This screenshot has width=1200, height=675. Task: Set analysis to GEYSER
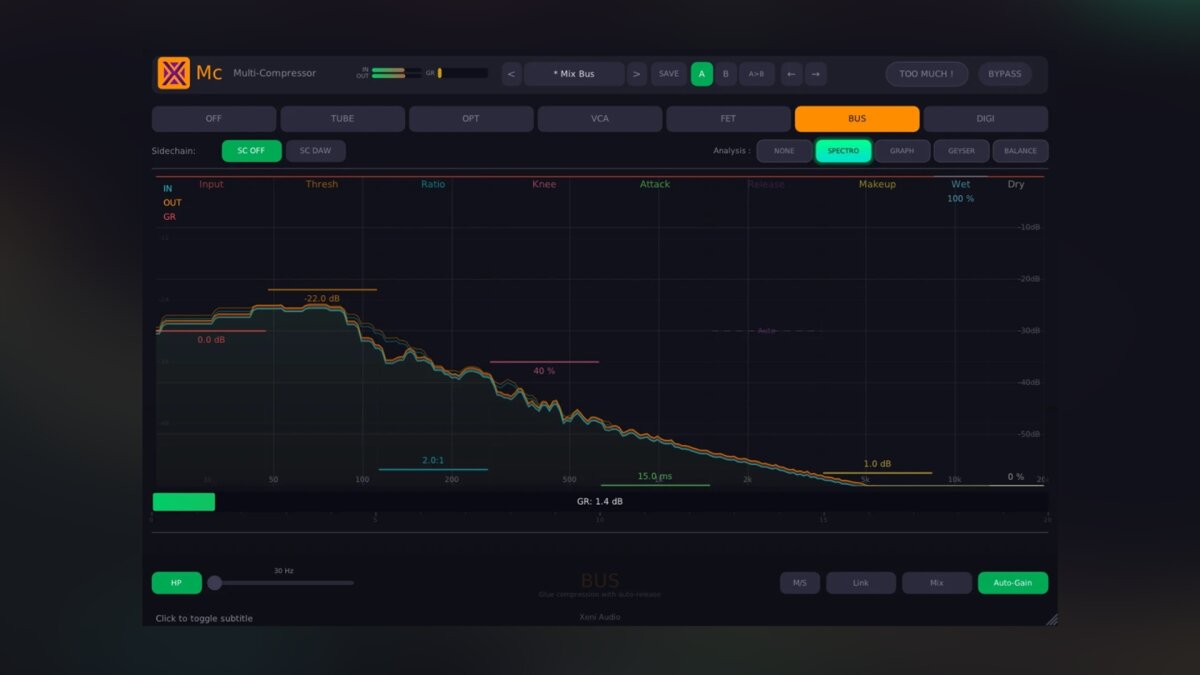(x=961, y=151)
